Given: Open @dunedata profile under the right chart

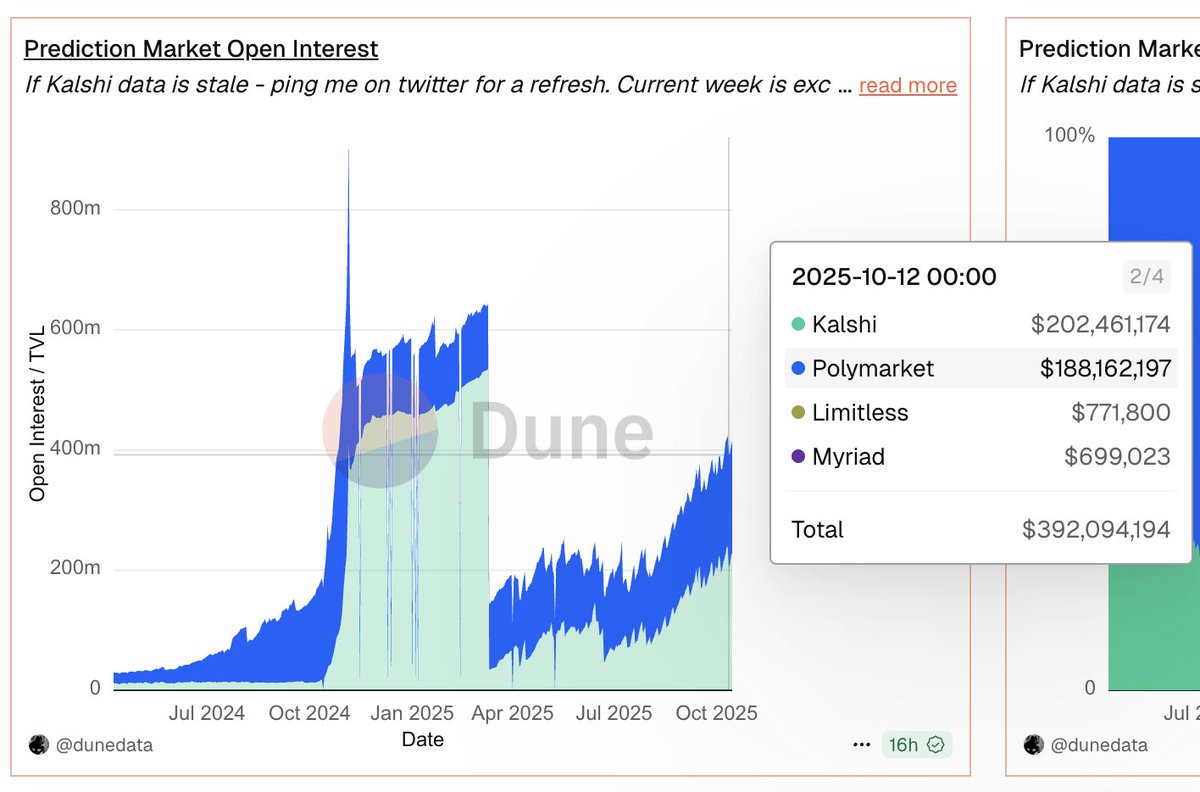Looking at the screenshot, I should click(x=1099, y=745).
